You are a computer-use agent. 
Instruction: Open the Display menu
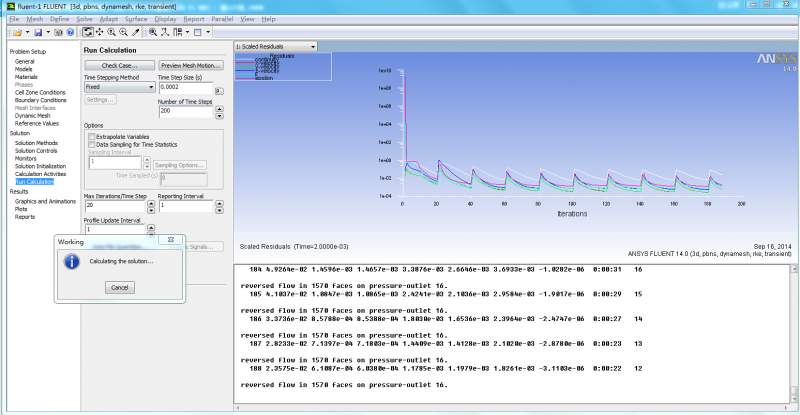tap(165, 19)
